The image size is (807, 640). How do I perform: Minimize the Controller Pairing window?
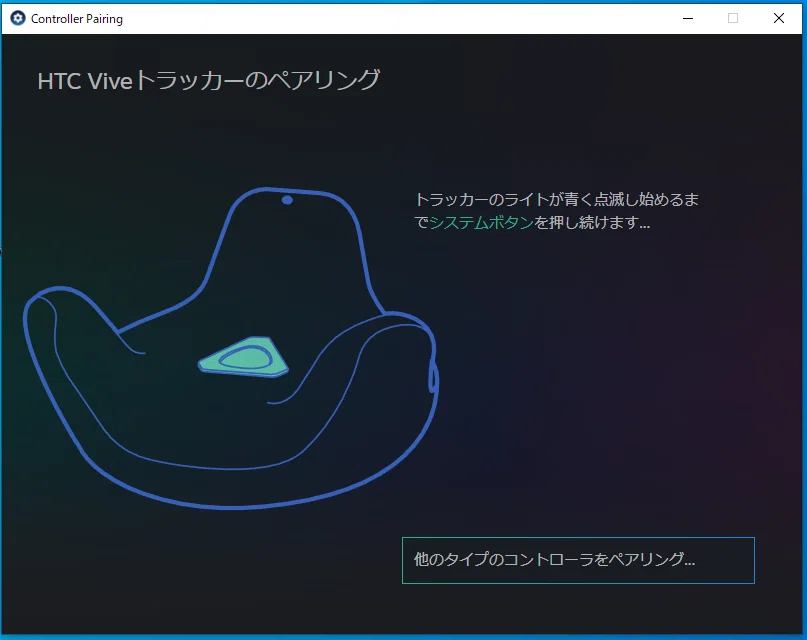(688, 19)
